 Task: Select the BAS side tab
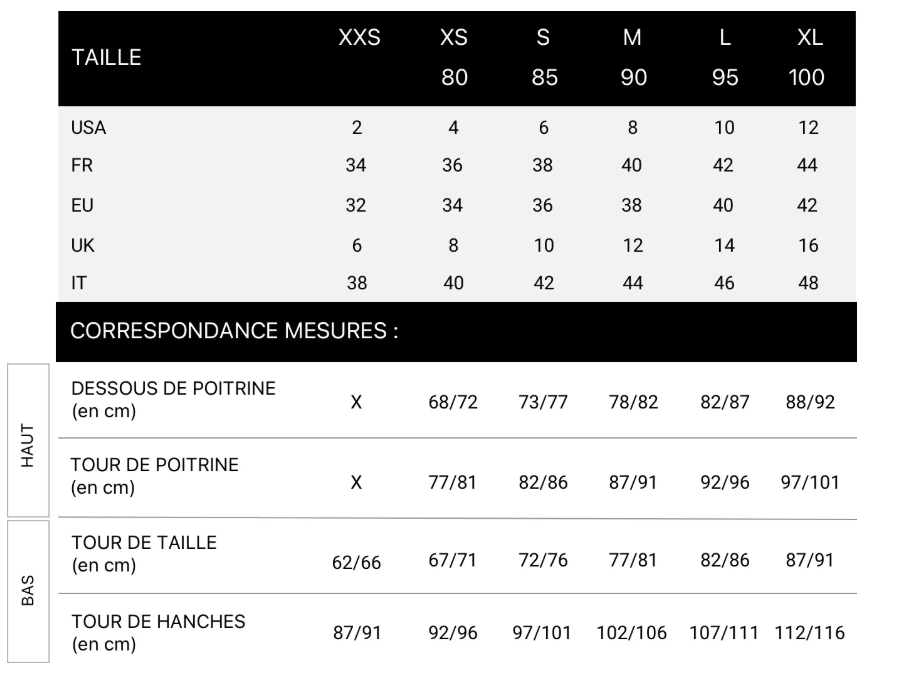(29, 591)
